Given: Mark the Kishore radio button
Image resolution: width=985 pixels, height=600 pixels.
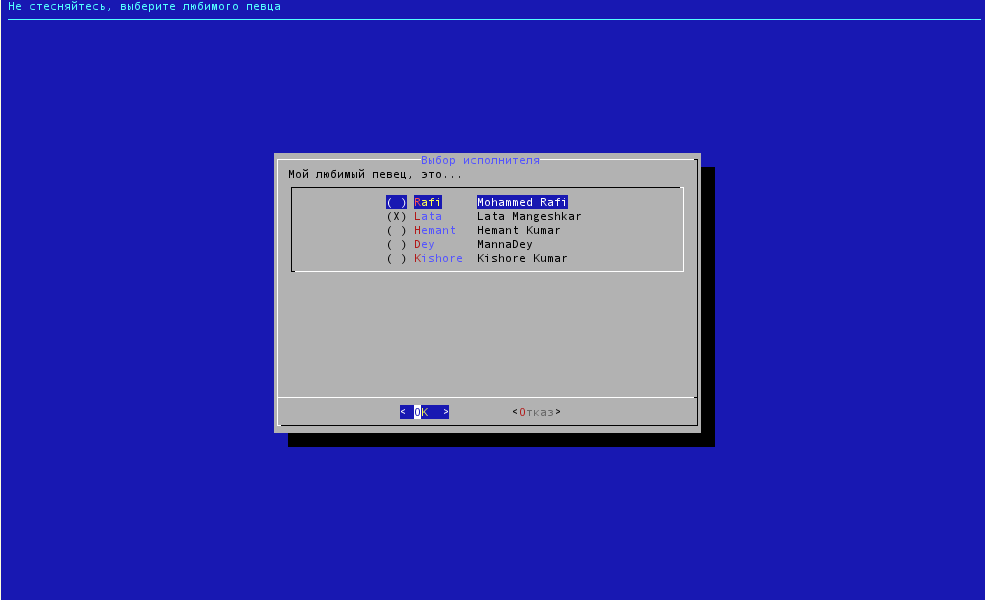Looking at the screenshot, I should point(397,258).
